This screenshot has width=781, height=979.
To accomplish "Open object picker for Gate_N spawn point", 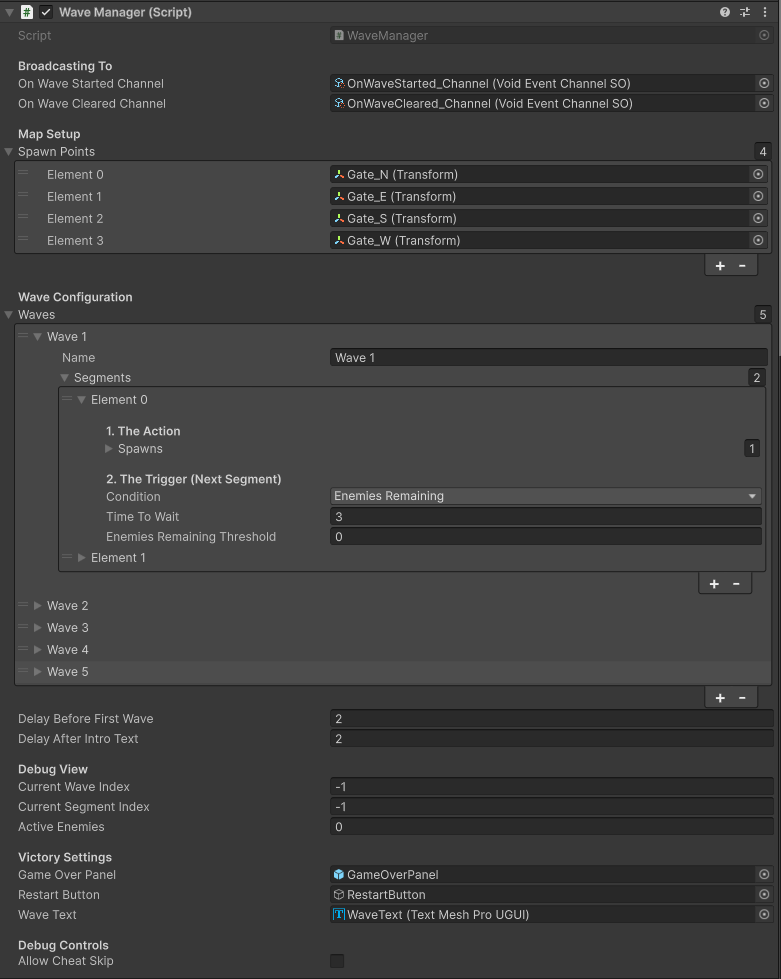I will 758,174.
